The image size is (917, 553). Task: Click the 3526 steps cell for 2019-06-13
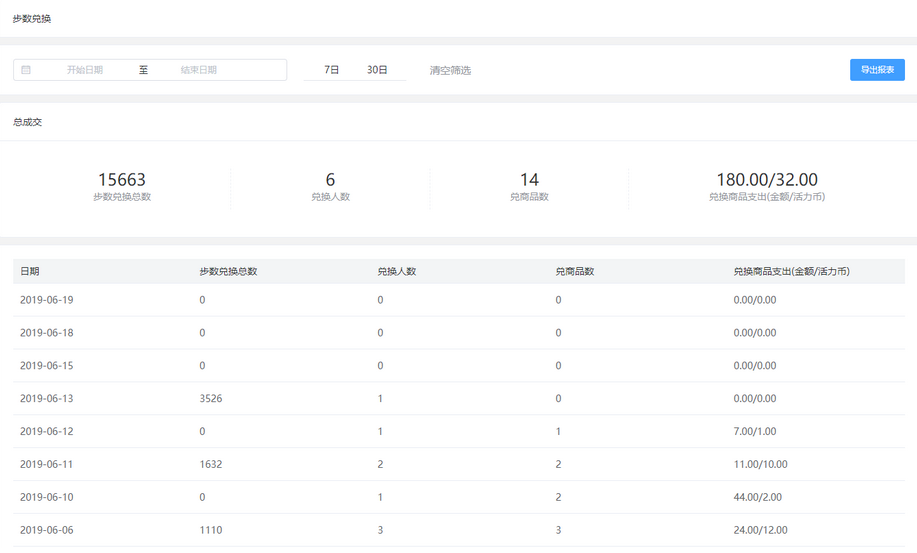point(212,399)
